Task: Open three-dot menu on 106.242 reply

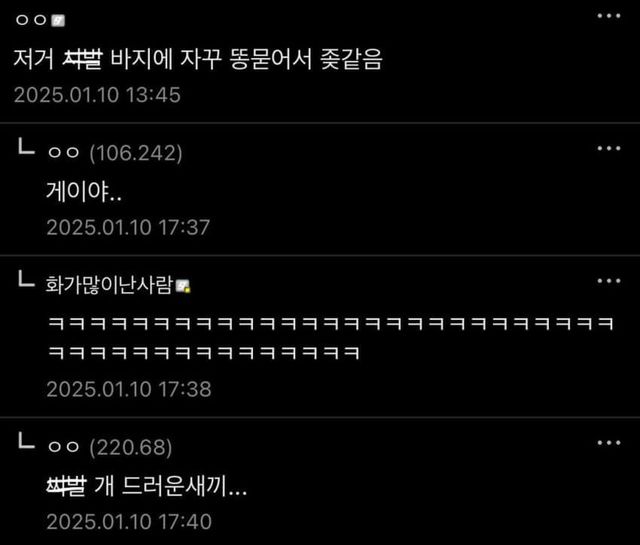Action: (609, 148)
